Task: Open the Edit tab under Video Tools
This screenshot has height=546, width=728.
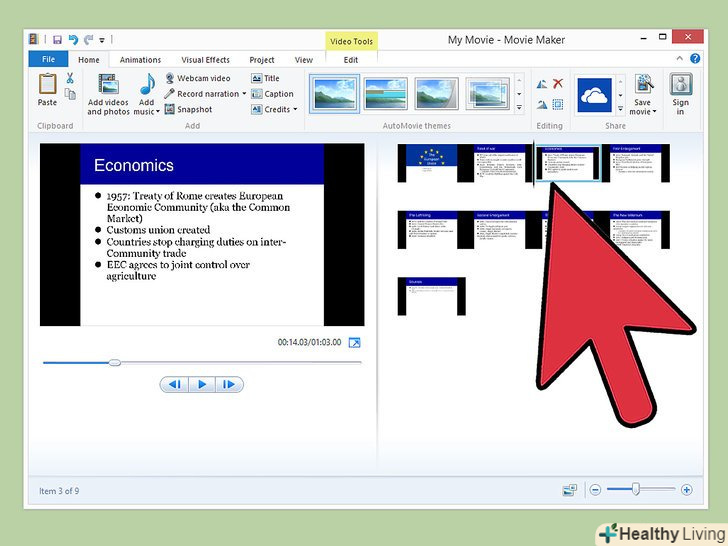Action: coord(351,60)
